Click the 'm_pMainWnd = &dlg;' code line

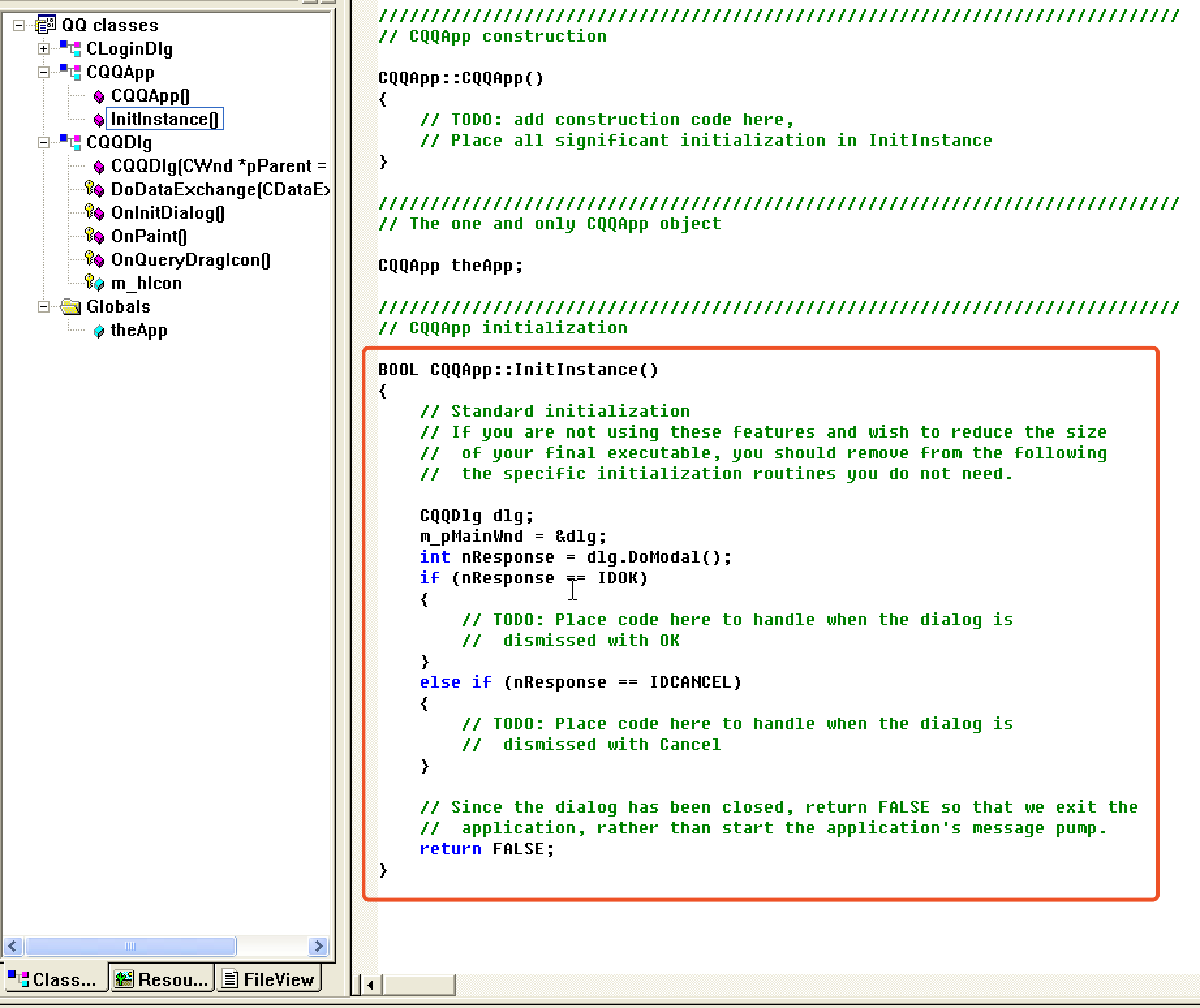[513, 537]
